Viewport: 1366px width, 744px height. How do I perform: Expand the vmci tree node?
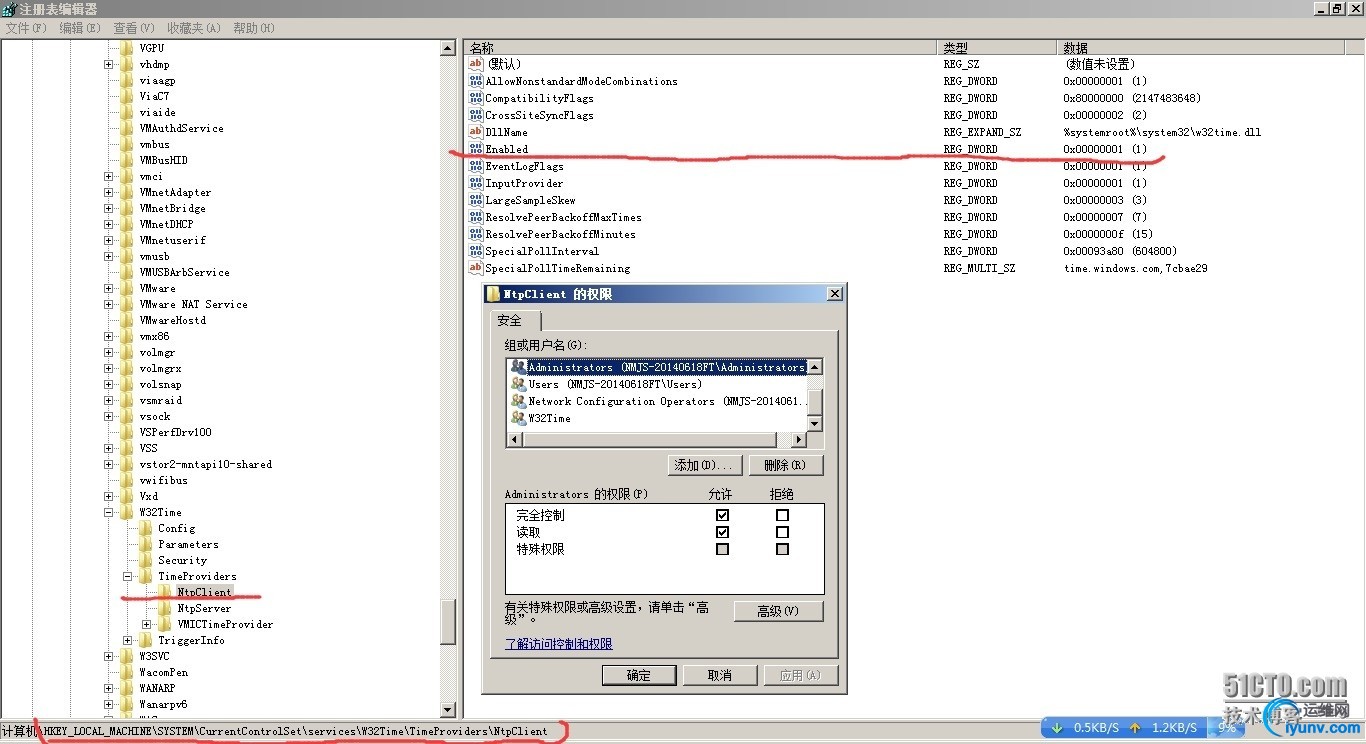pyautogui.click(x=108, y=176)
